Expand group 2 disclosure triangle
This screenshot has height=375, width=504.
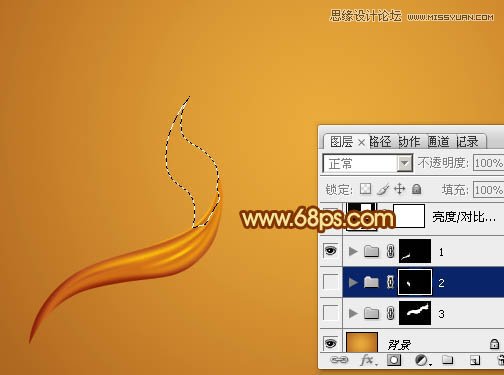point(353,282)
